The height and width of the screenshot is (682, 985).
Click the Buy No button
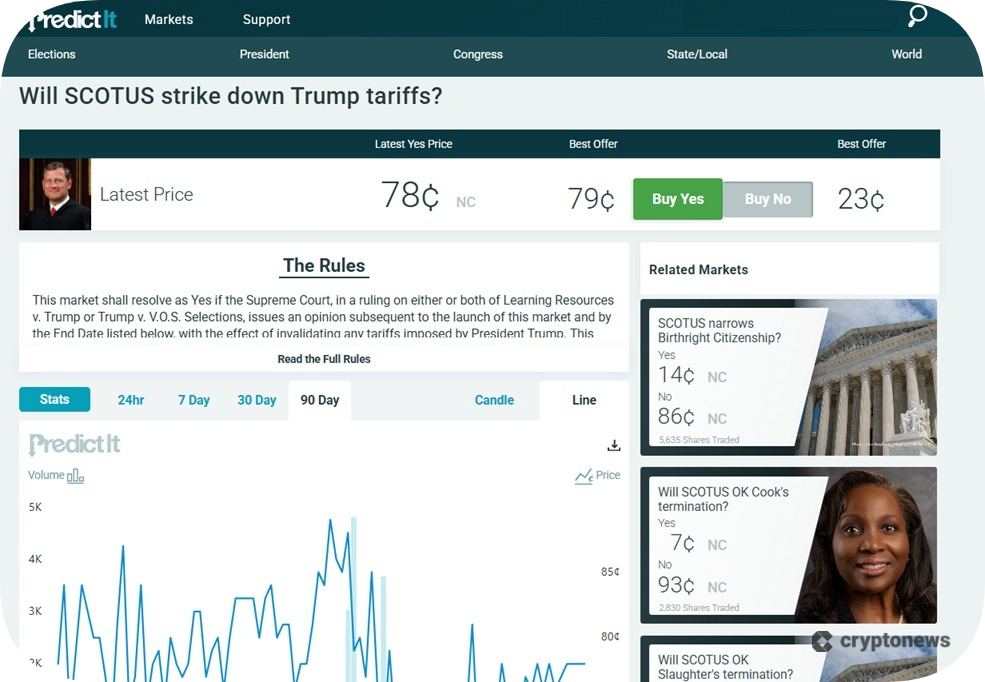[x=767, y=199]
